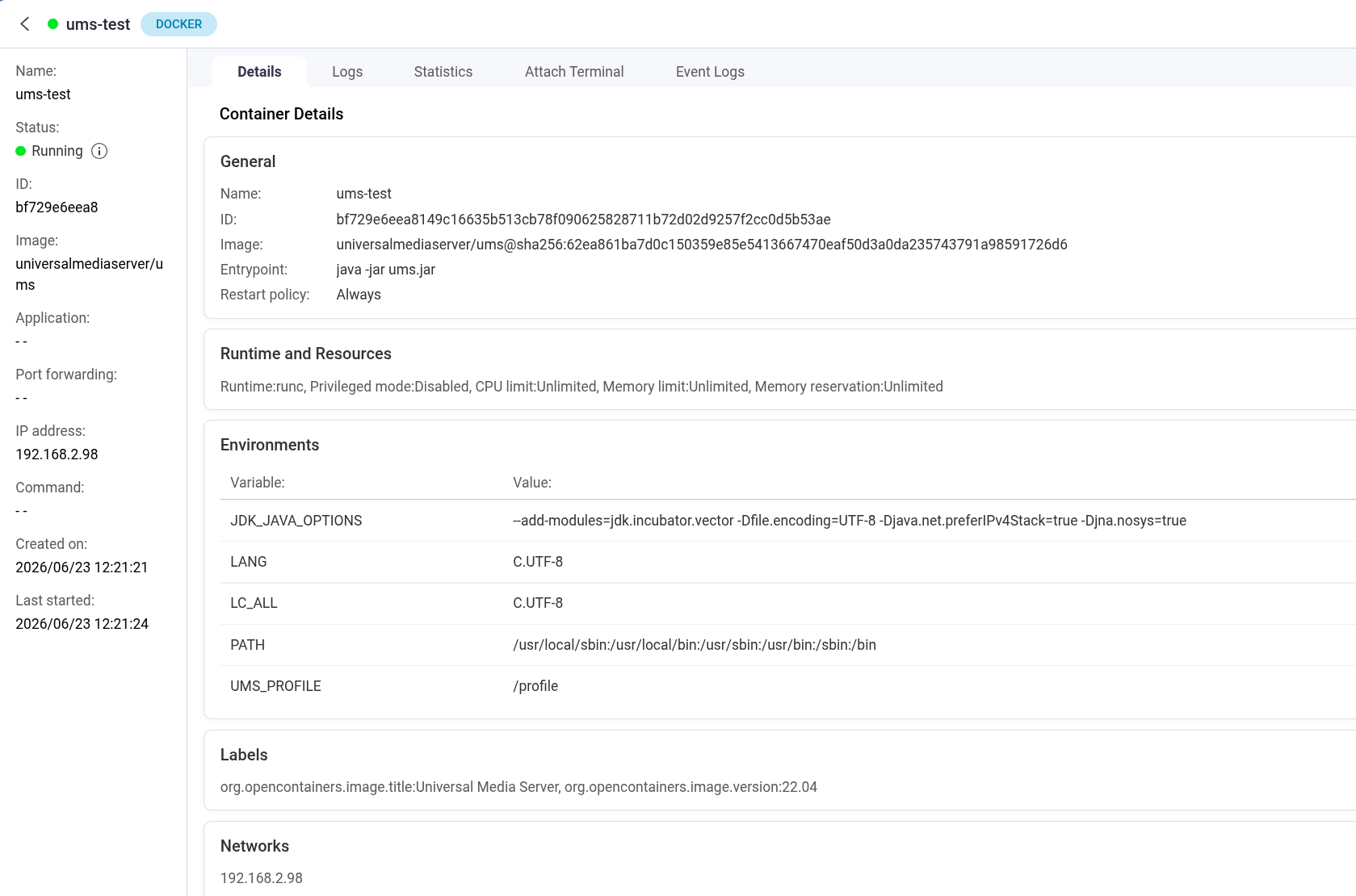Select the sha256 image string in General
The image size is (1356, 896).
pyautogui.click(x=702, y=245)
